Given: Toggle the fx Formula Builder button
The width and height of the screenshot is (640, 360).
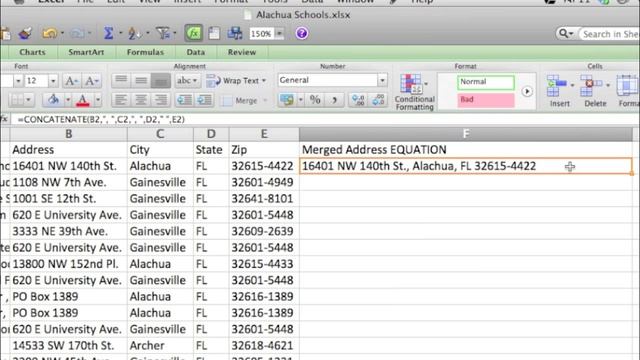Looking at the screenshot, I should point(193,33).
